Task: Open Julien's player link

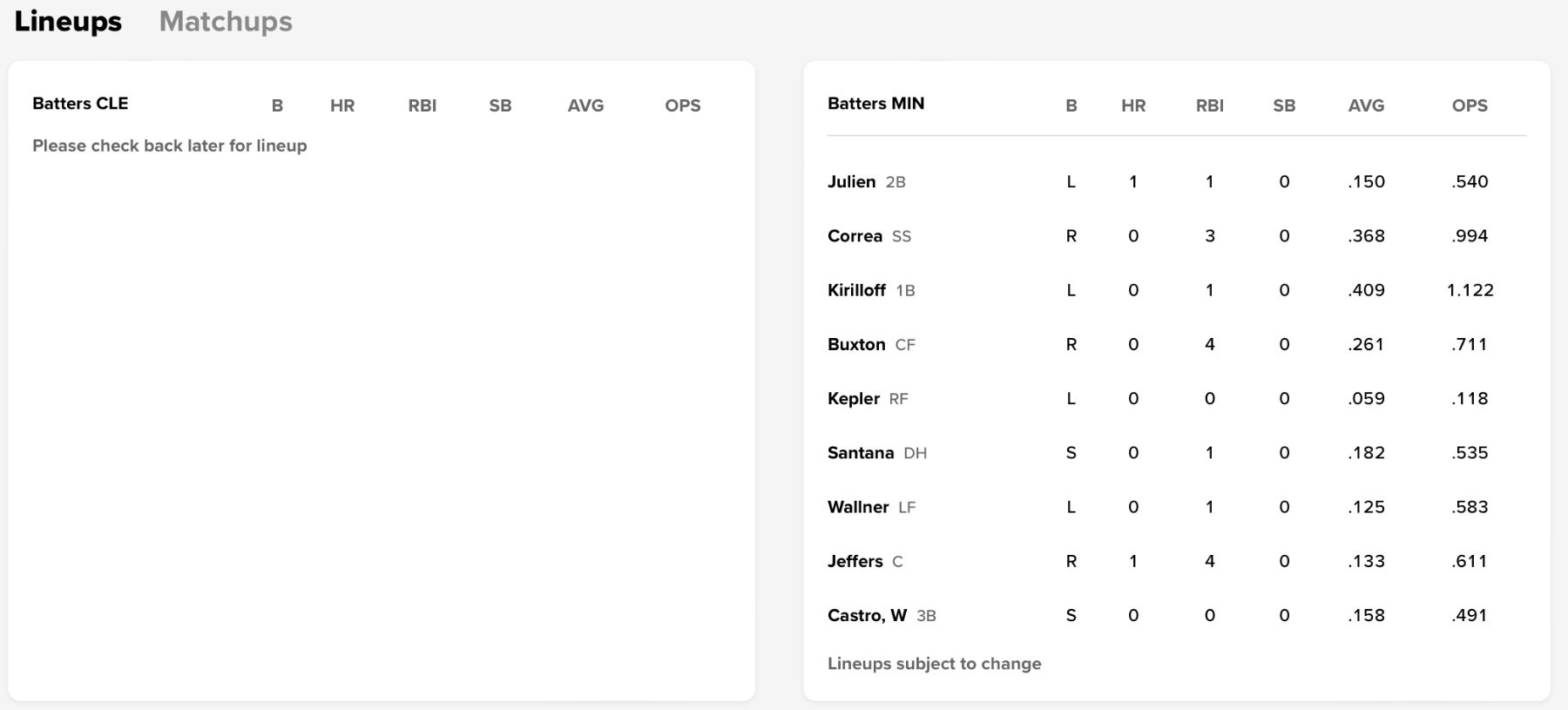Action: click(851, 181)
